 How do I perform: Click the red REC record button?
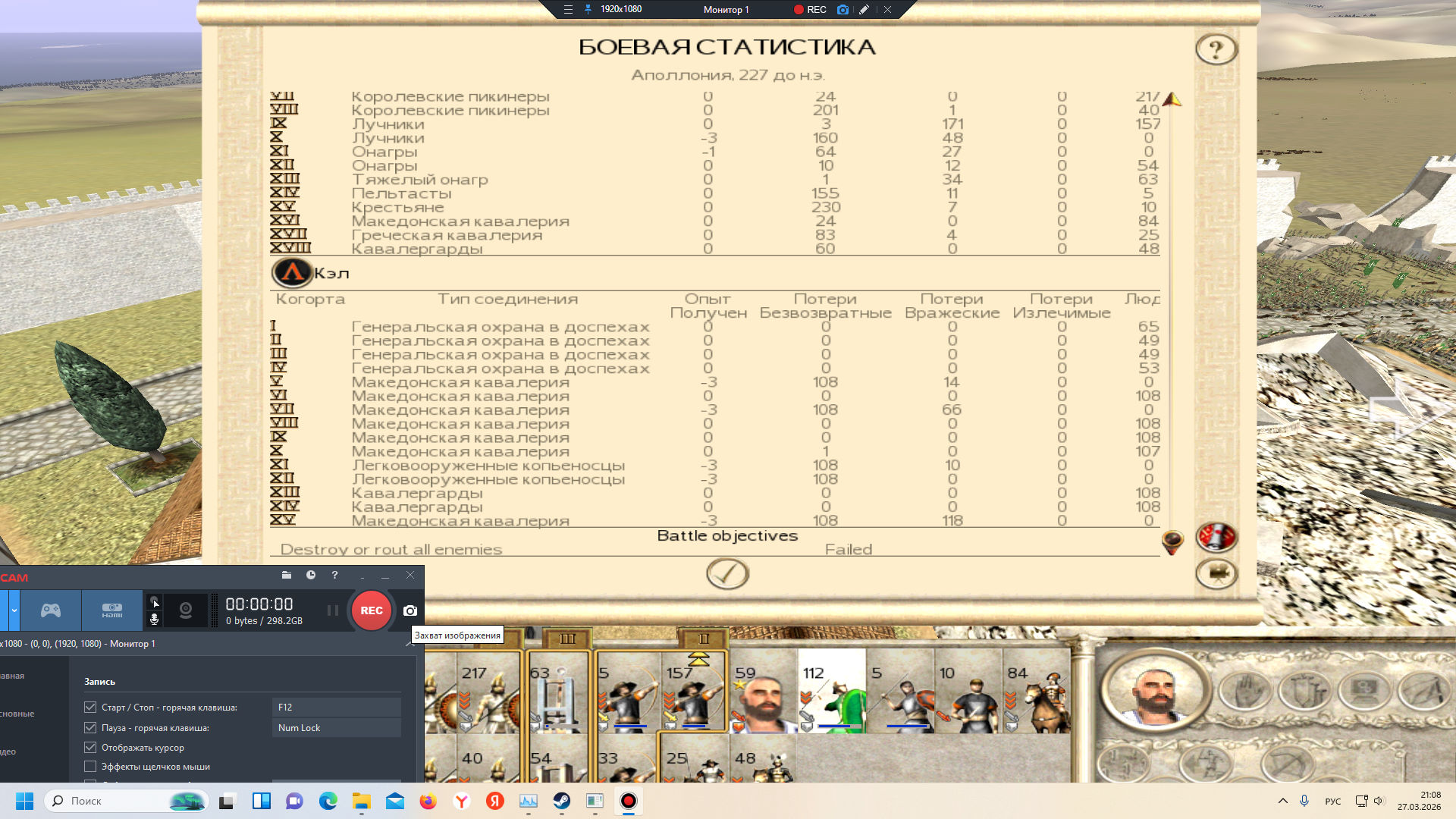pos(371,610)
